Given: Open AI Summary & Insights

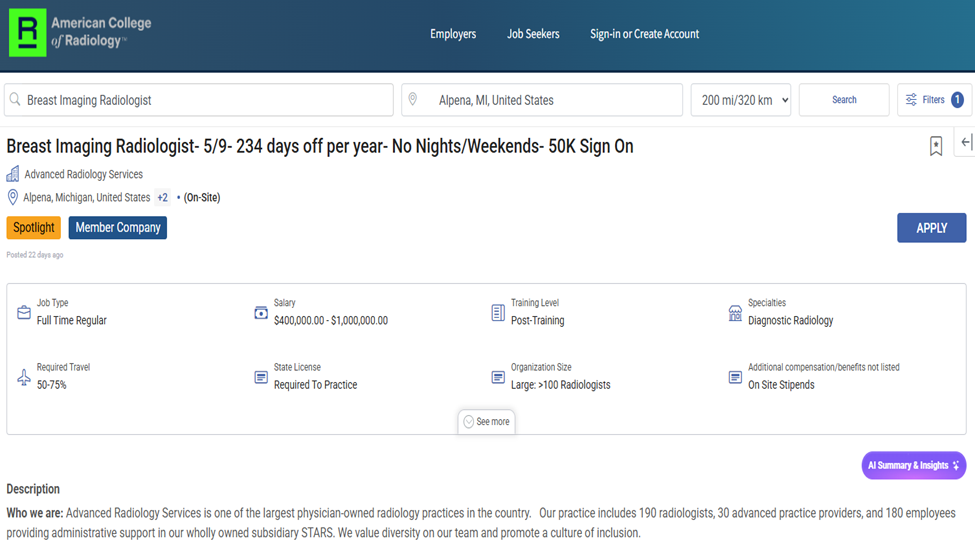Looking at the screenshot, I should point(913,466).
